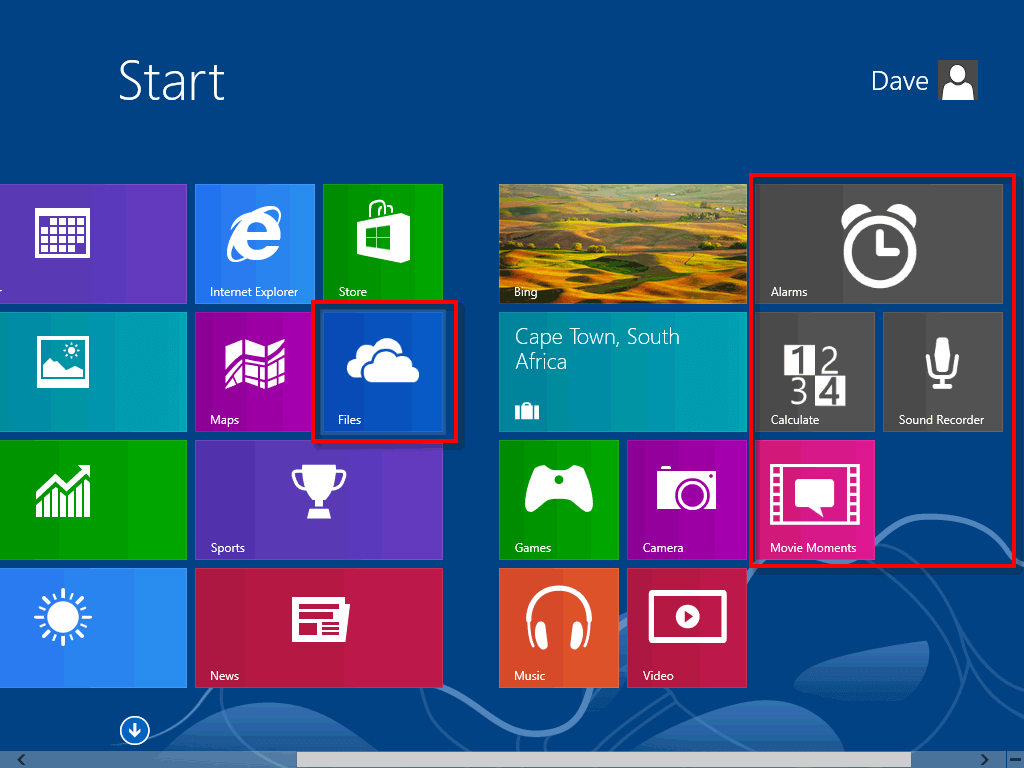1024x768 pixels.
Task: Click the user avatar picture
Action: 958,80
